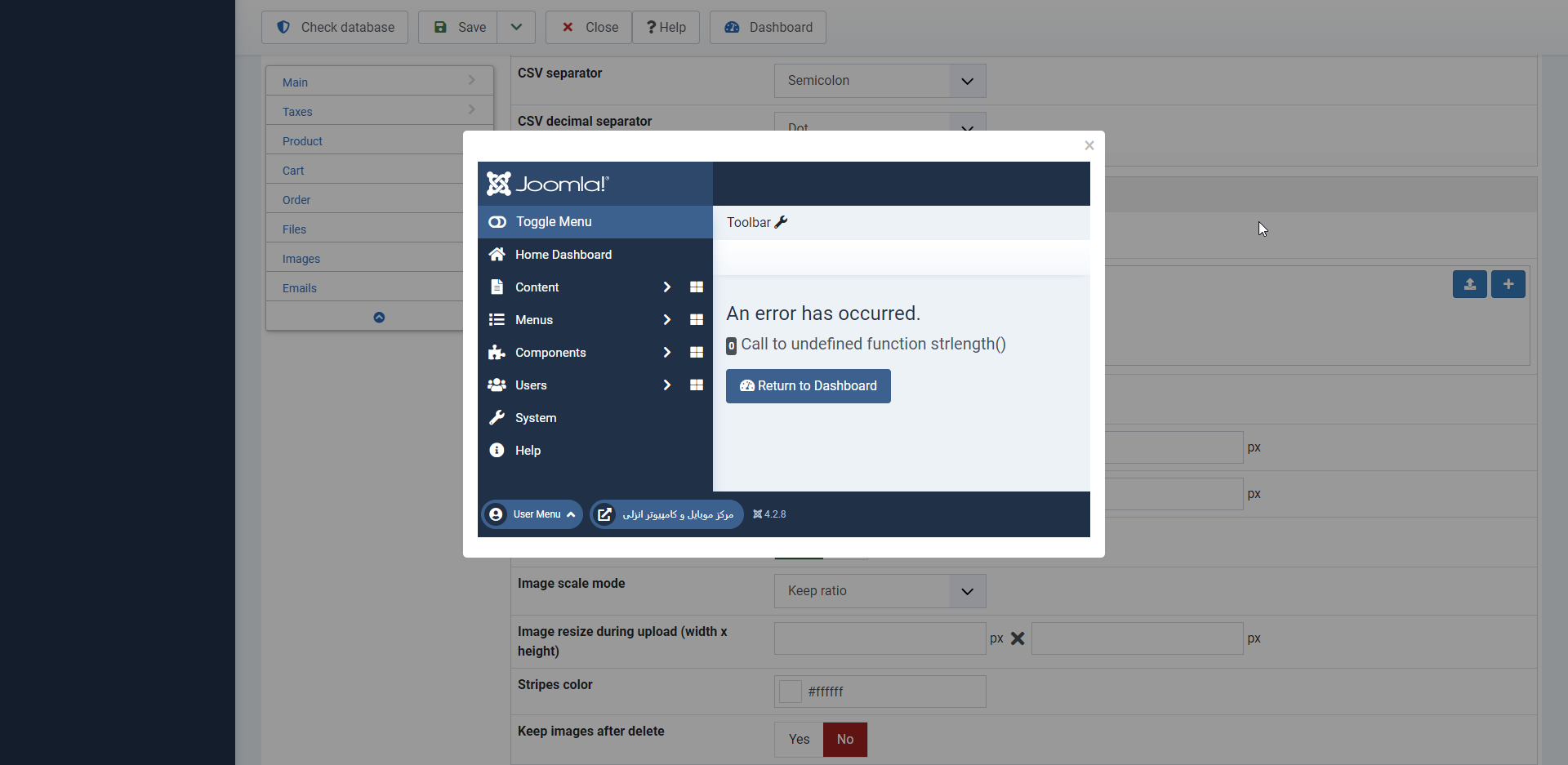
Task: Click the Help toolbar button
Action: pos(666,27)
